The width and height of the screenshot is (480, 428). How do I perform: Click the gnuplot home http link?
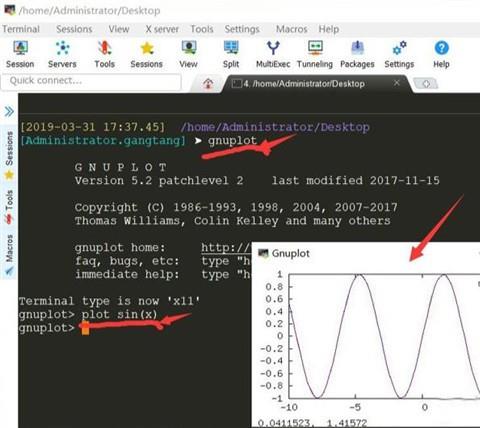point(226,248)
